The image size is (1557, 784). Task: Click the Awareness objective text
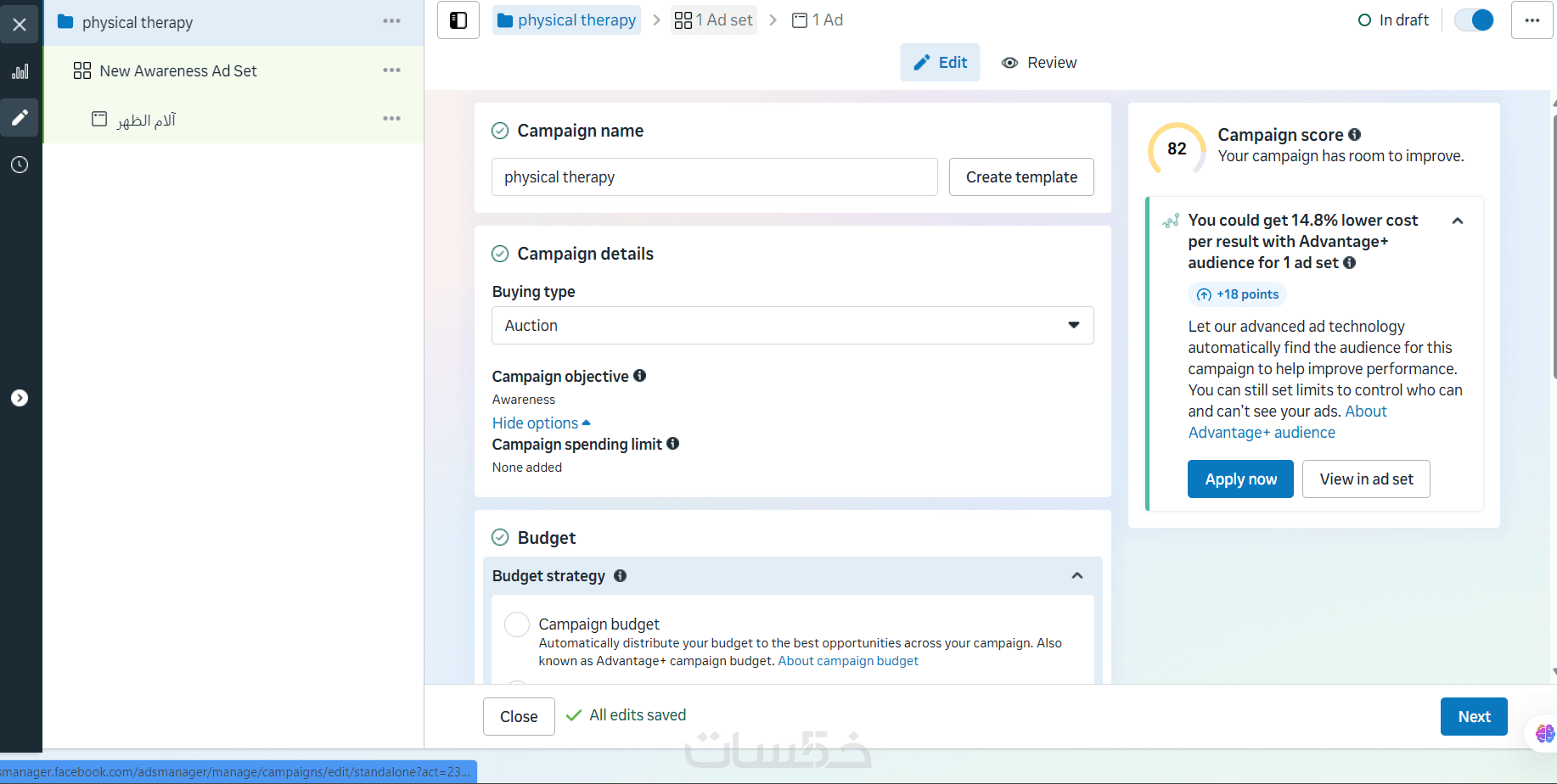pos(524,400)
